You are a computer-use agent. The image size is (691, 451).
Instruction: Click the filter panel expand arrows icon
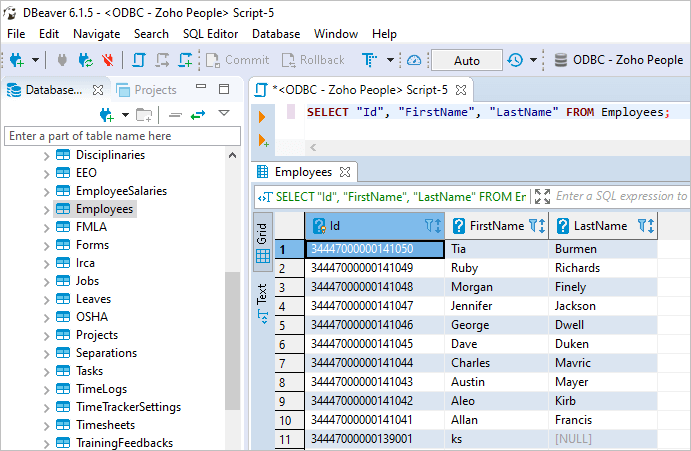click(542, 197)
